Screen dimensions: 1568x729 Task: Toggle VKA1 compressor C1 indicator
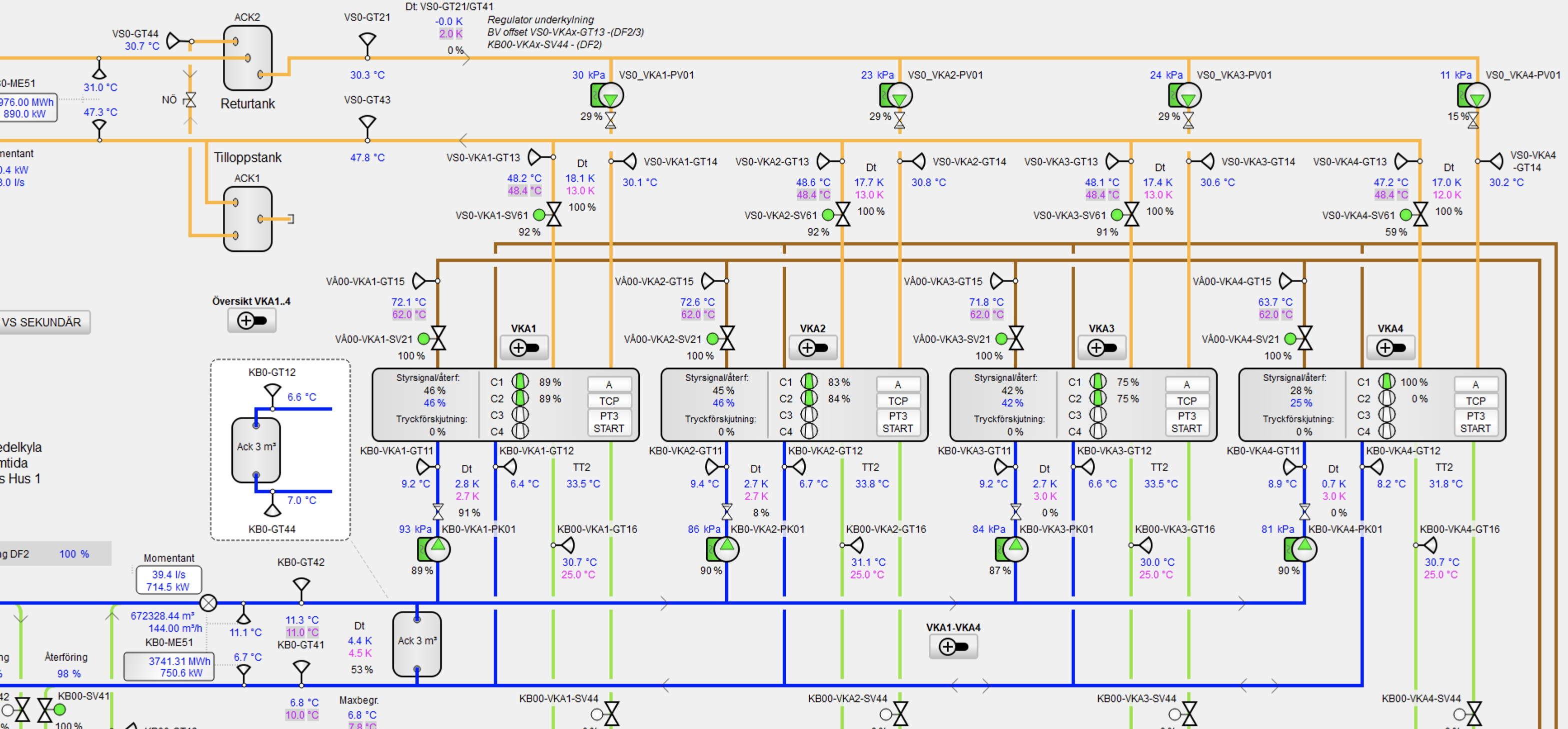[x=520, y=382]
